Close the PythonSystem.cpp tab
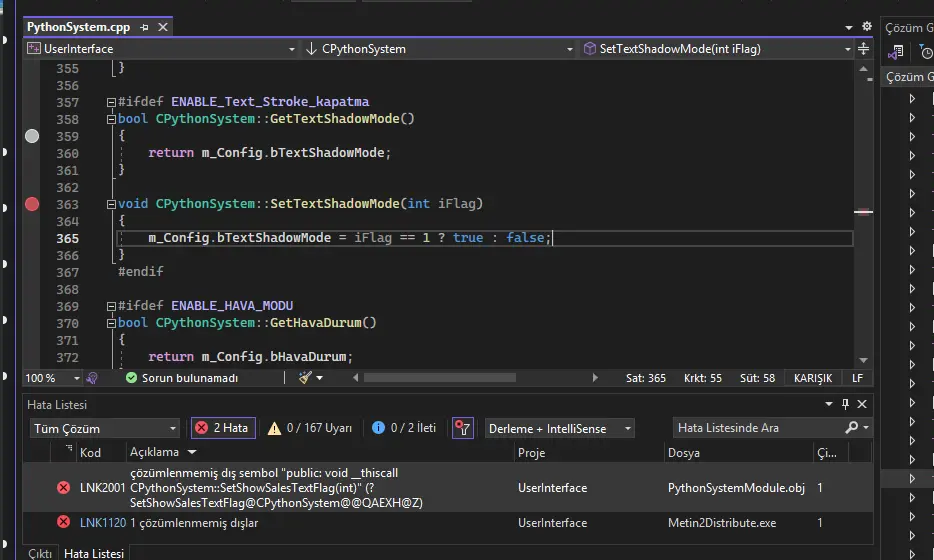The image size is (934, 560). [x=163, y=27]
